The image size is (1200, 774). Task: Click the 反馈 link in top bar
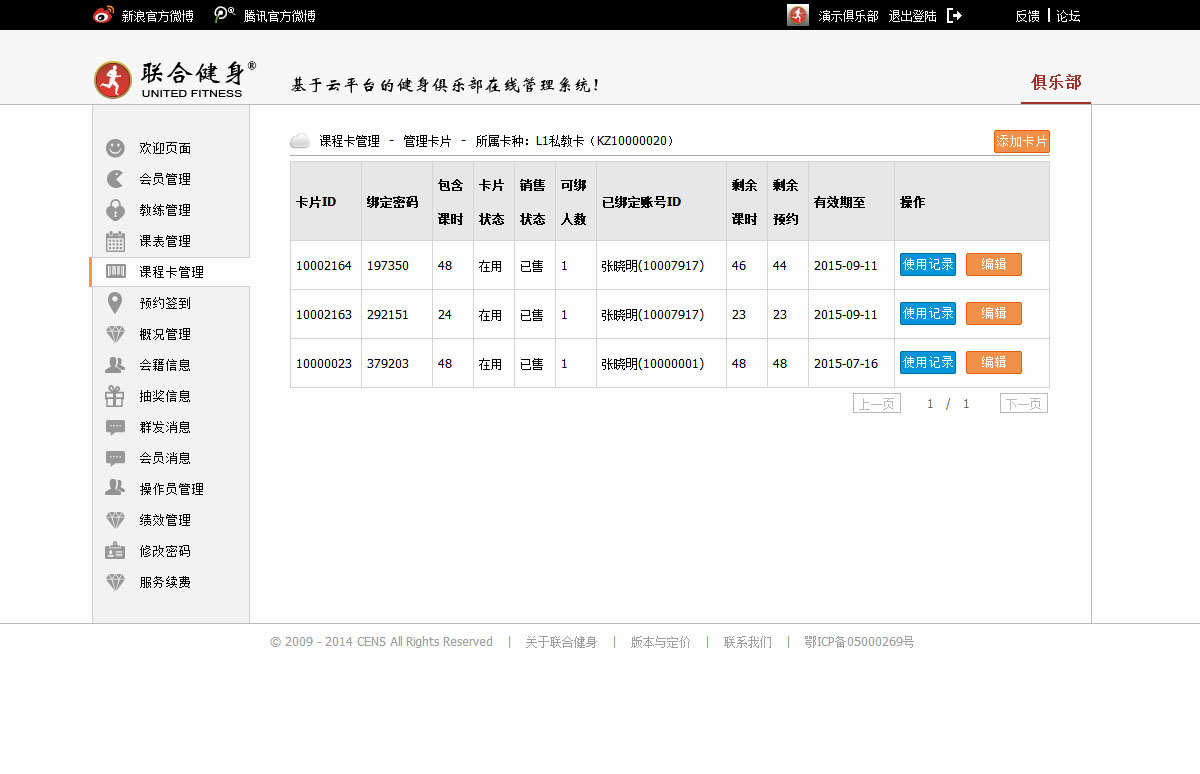coord(1027,16)
